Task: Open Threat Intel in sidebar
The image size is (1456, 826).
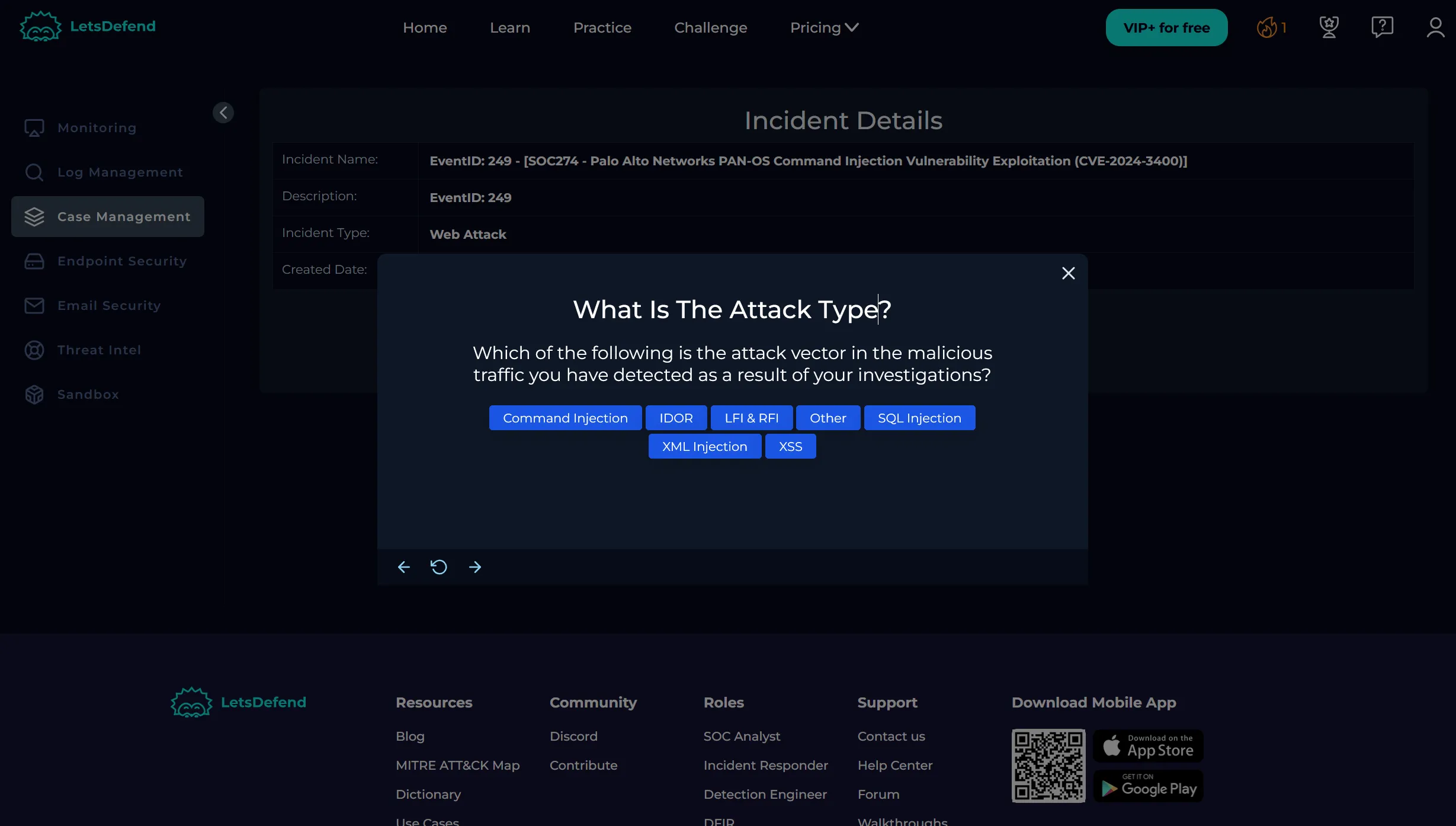Action: pos(99,350)
